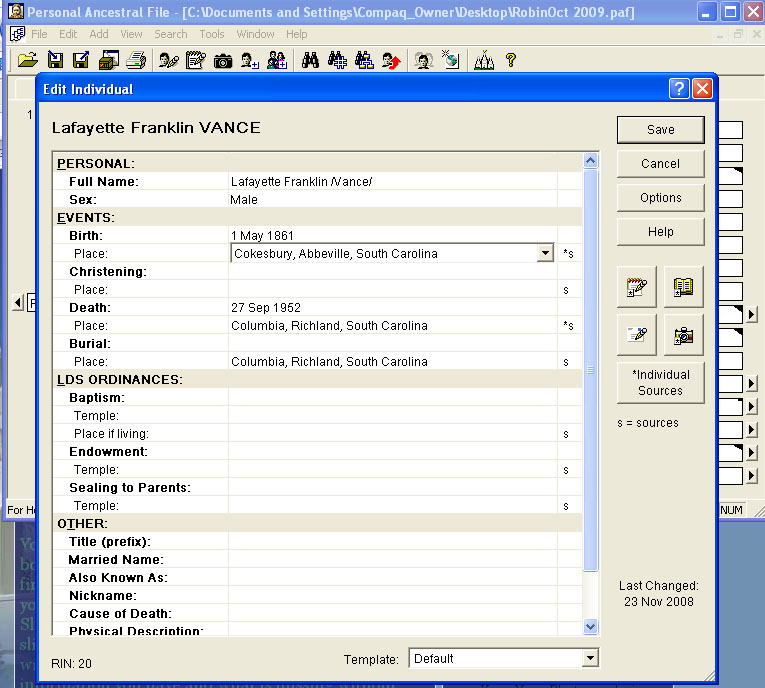Open Notes notepad icon in main toolbar

[196, 61]
